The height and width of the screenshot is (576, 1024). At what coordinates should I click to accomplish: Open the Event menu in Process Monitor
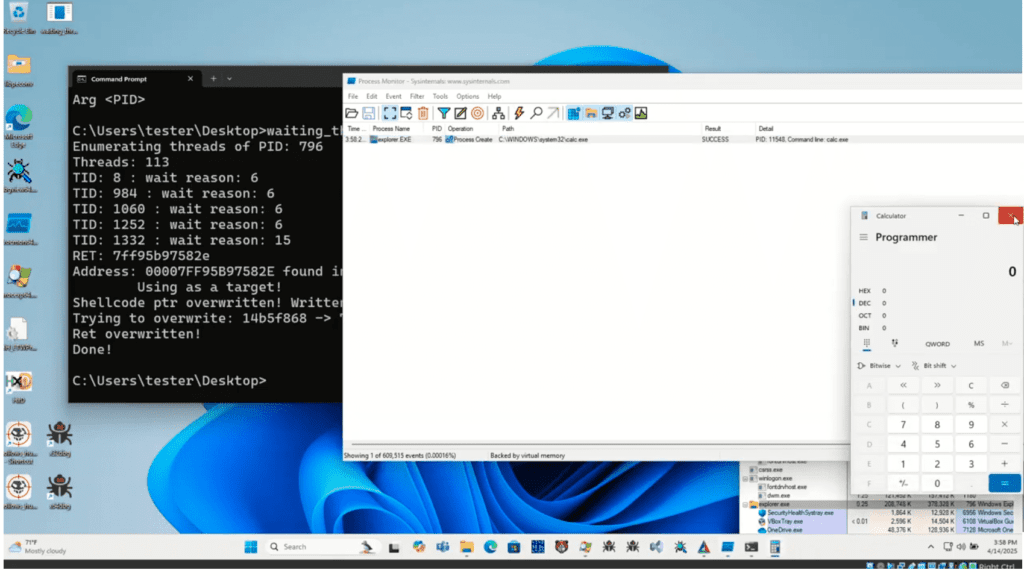[393, 96]
